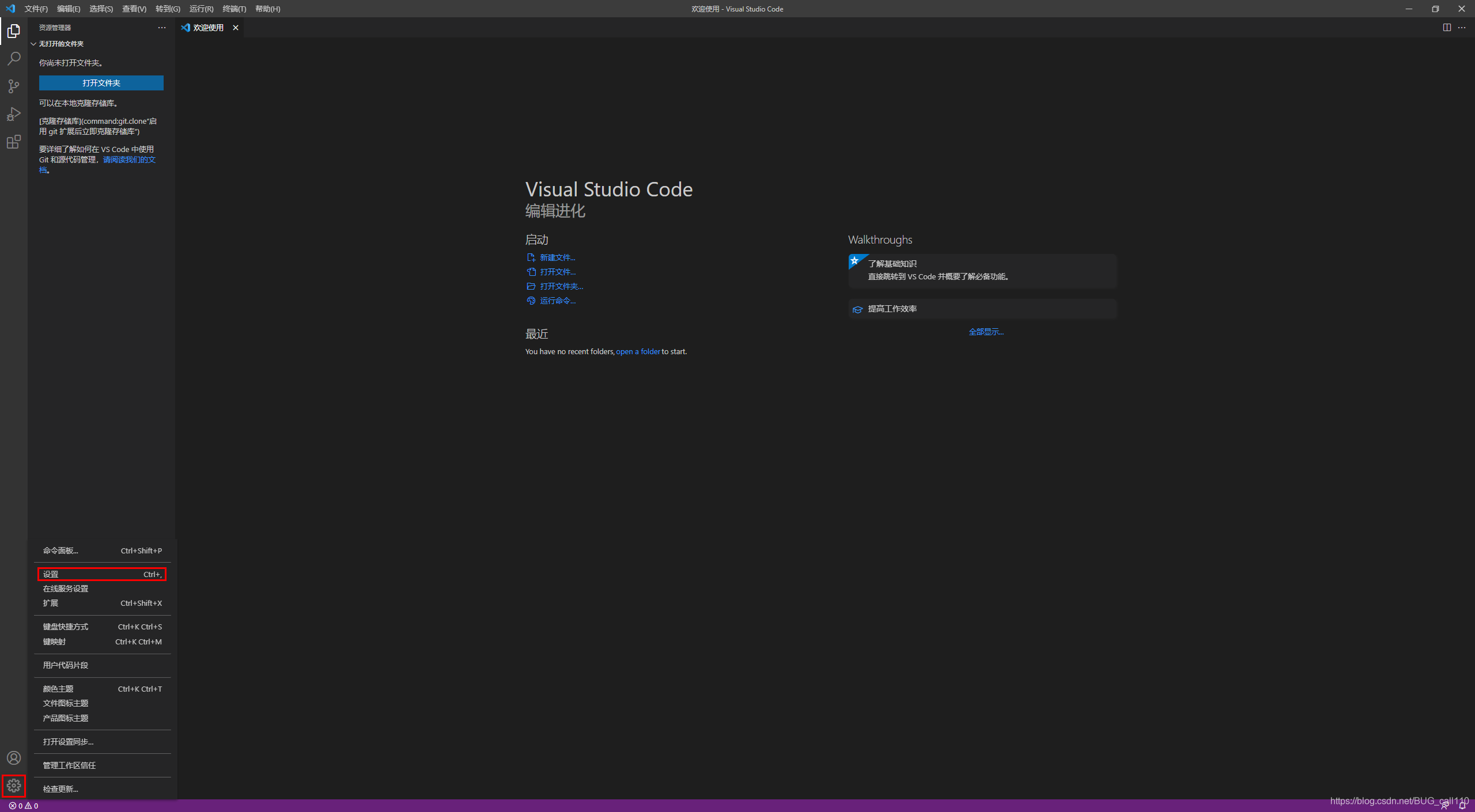Open editor more actions ellipsis
The height and width of the screenshot is (812, 1475).
pyautogui.click(x=1462, y=28)
